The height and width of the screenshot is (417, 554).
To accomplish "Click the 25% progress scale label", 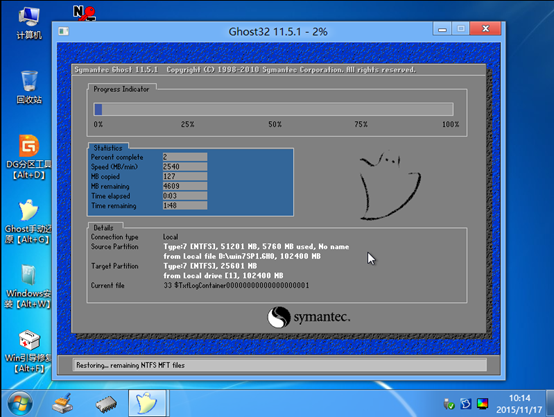I will coord(188,124).
